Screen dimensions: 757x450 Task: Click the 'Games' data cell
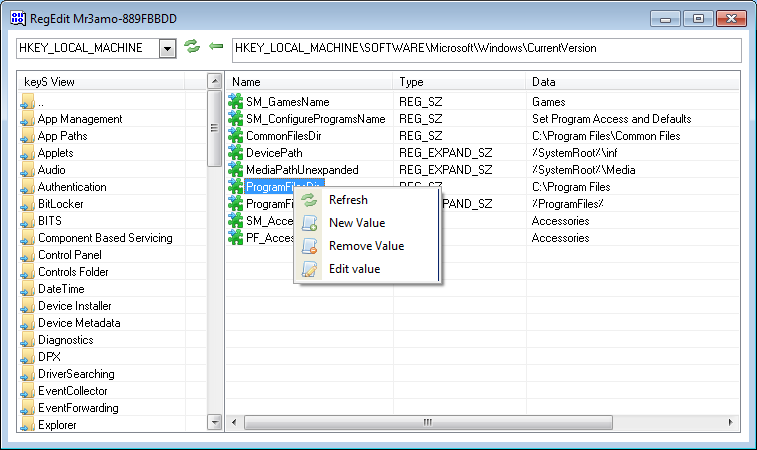coord(548,102)
